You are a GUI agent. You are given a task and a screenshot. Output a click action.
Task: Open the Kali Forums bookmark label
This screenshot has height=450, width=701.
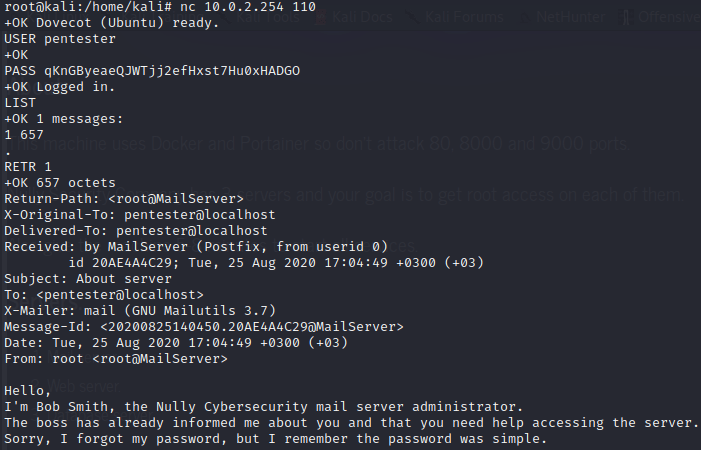point(464,17)
